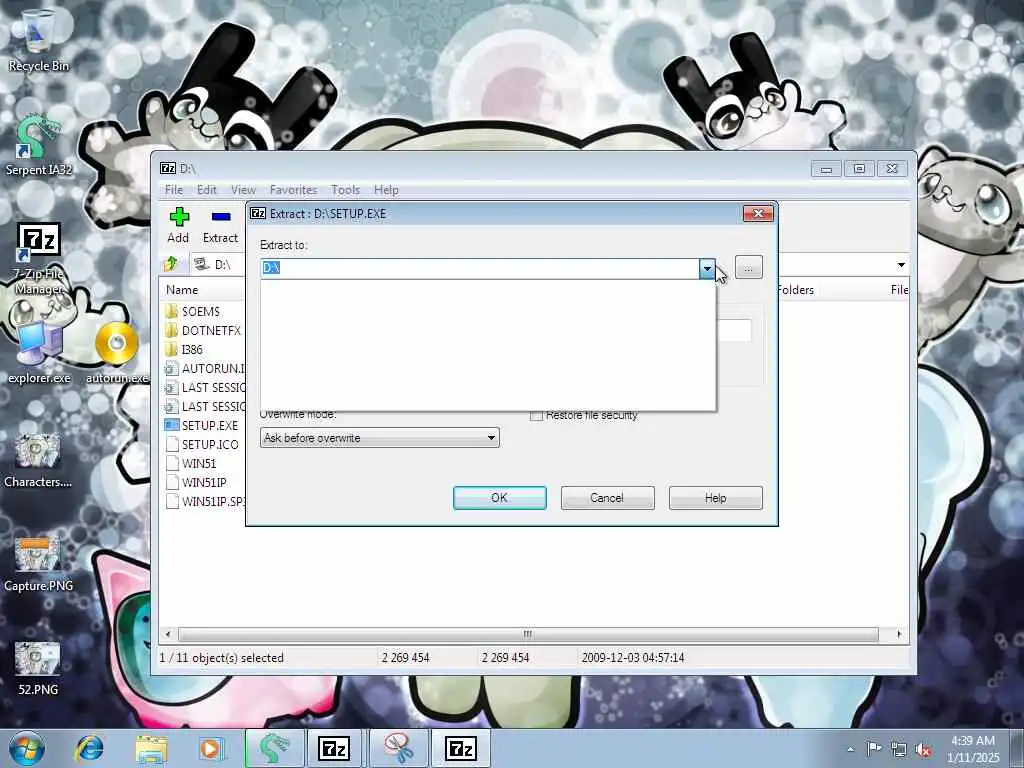Go up one folder level arrow icon

171,264
